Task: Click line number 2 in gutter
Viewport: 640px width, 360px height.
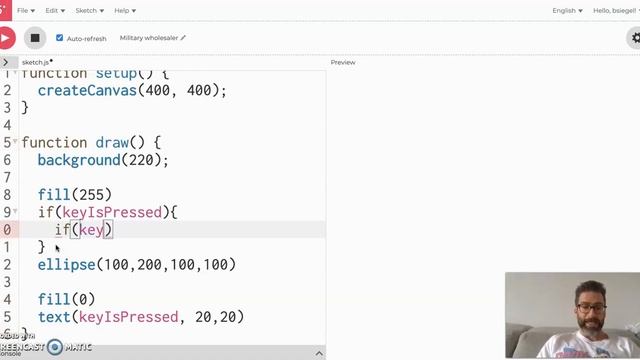Action: pos(7,90)
